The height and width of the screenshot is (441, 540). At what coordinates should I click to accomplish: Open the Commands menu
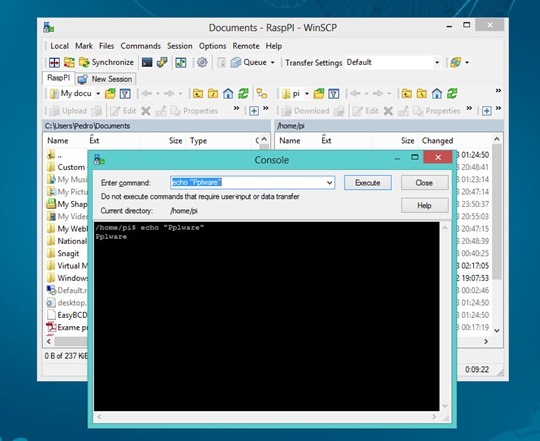(141, 46)
